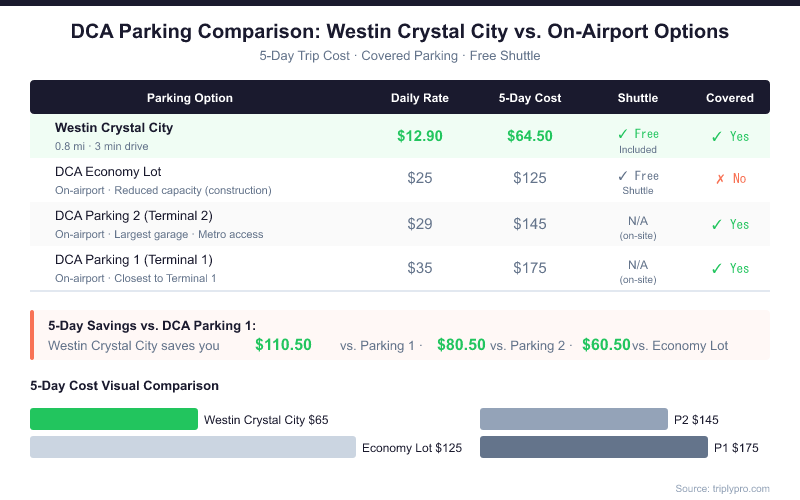Click the DCA Parking 2 covered checkmark
This screenshot has height=500, width=800.
coord(716,225)
